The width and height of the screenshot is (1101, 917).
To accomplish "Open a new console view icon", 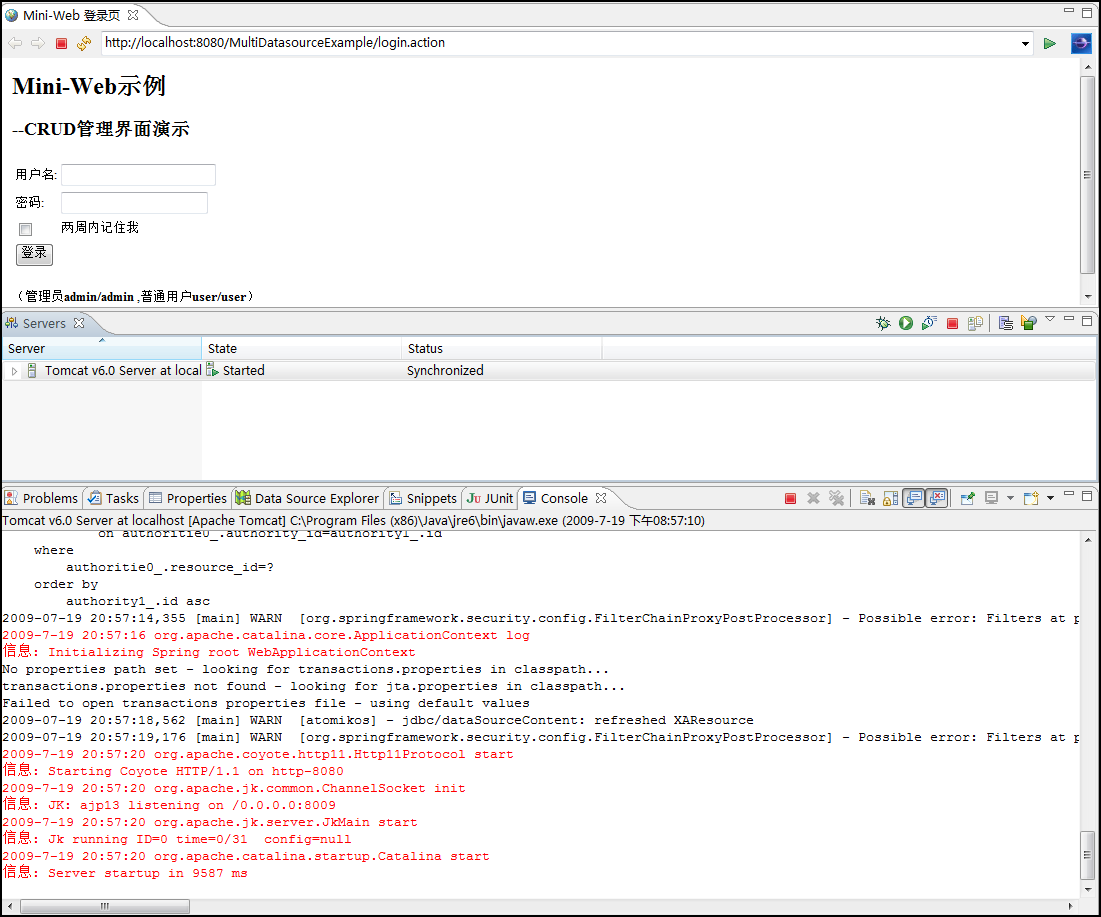I will [x=1031, y=499].
